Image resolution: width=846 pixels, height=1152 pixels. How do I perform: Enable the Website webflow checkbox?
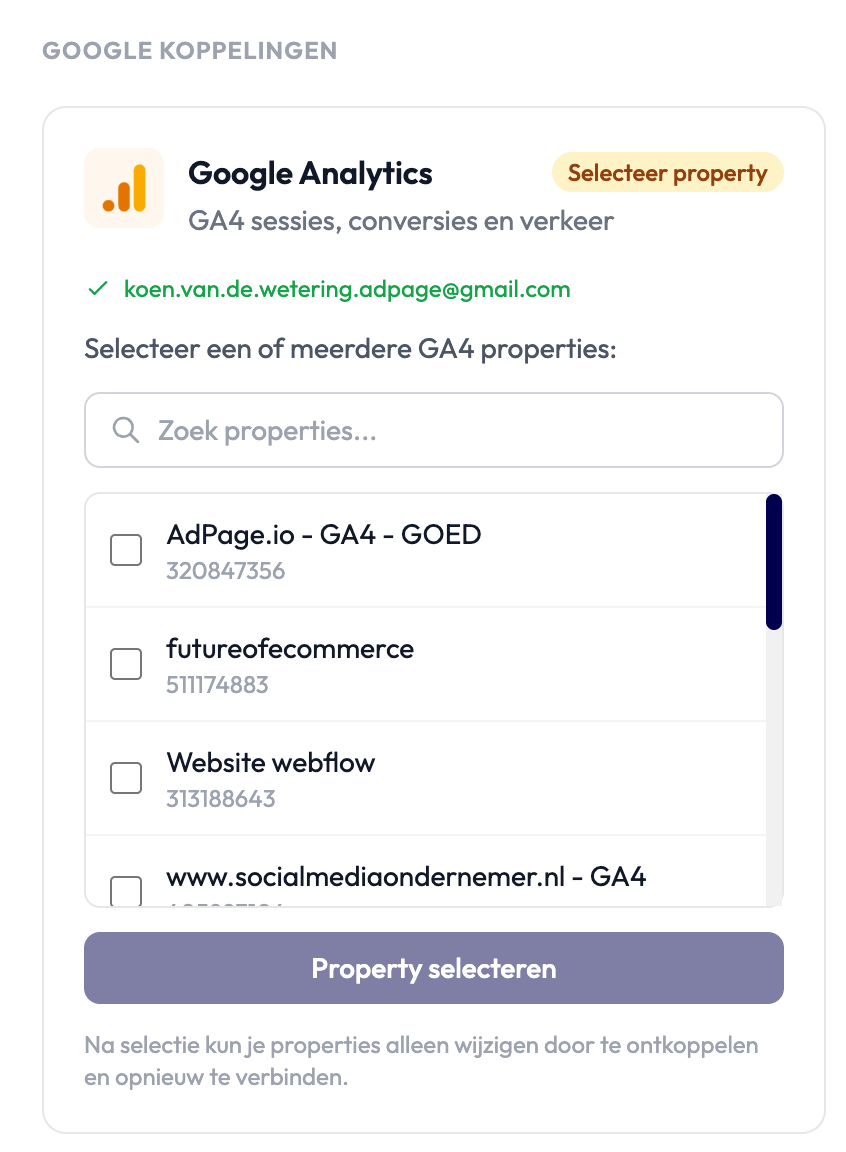point(125,777)
